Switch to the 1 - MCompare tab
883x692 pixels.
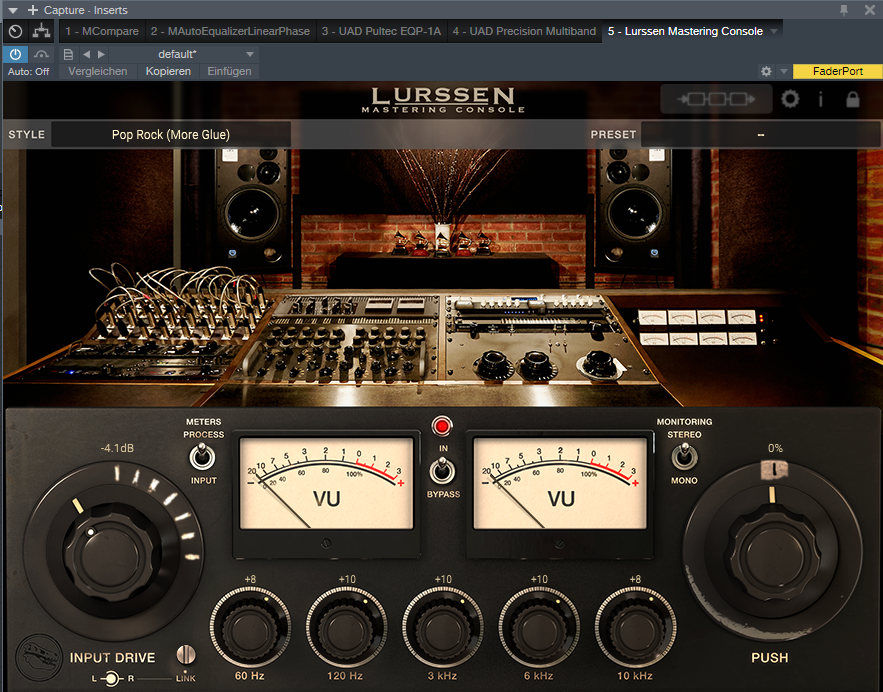102,31
